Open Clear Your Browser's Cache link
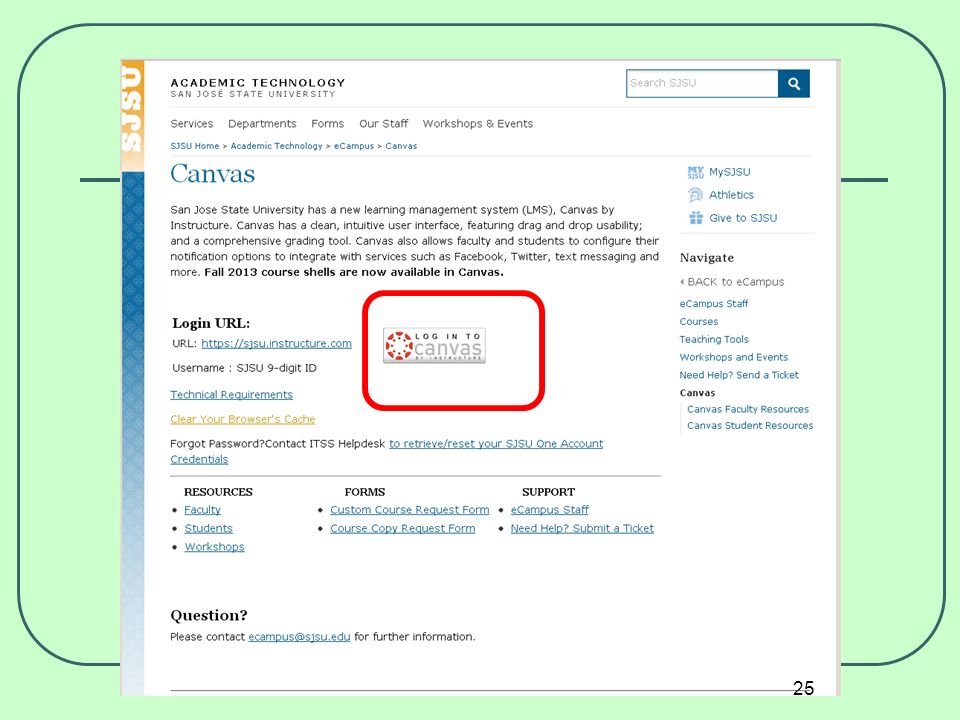 [x=242, y=419]
